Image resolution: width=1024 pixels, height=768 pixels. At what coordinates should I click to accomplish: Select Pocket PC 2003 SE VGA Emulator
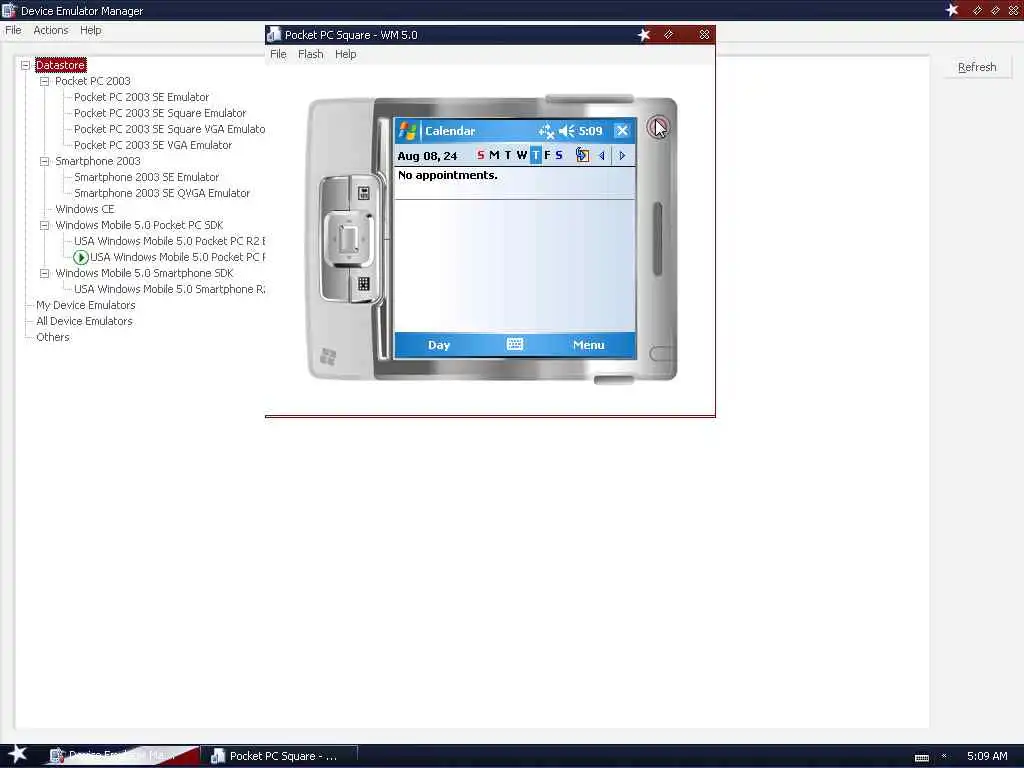coord(153,145)
